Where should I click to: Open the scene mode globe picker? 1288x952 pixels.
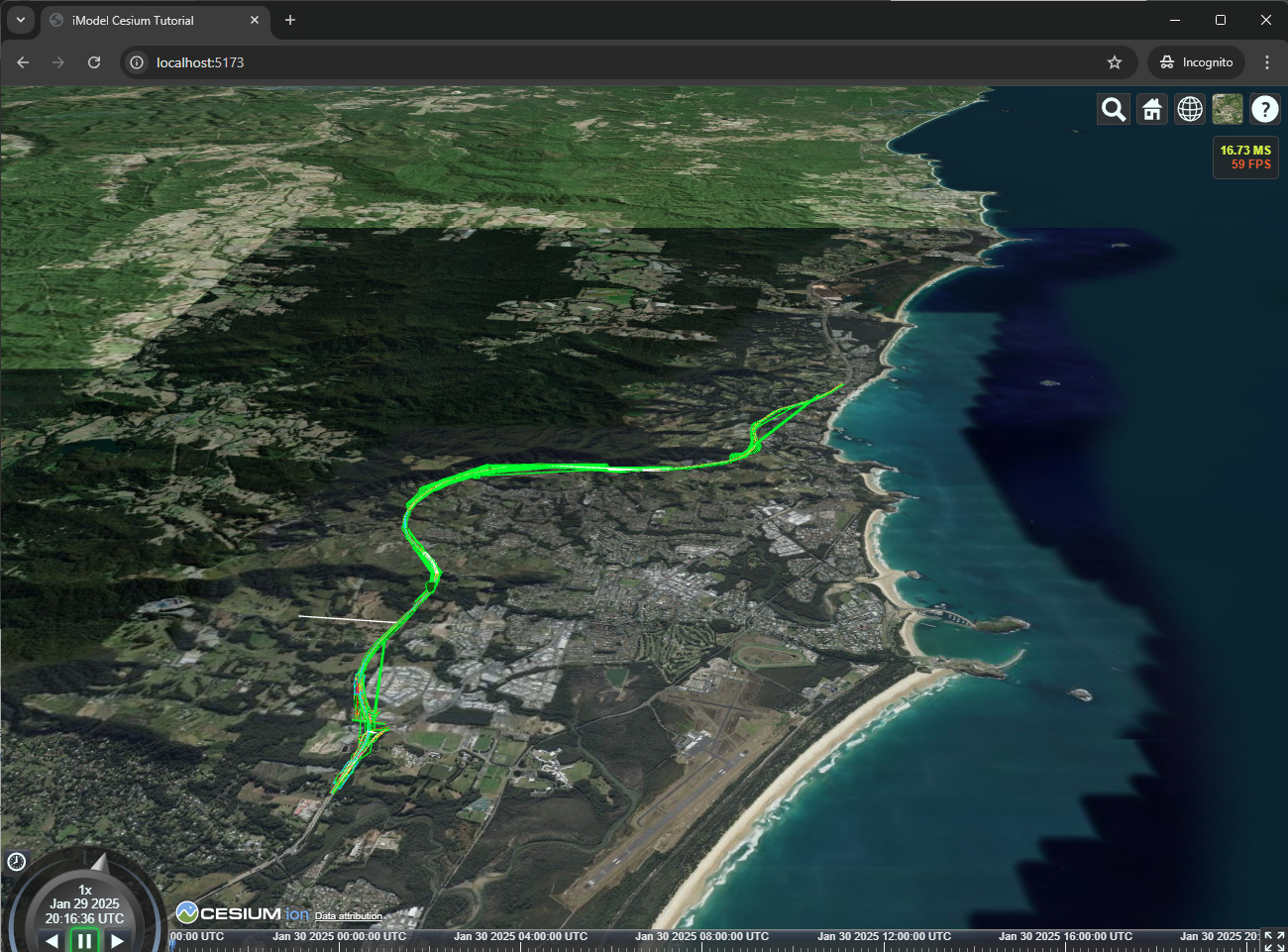coord(1189,109)
